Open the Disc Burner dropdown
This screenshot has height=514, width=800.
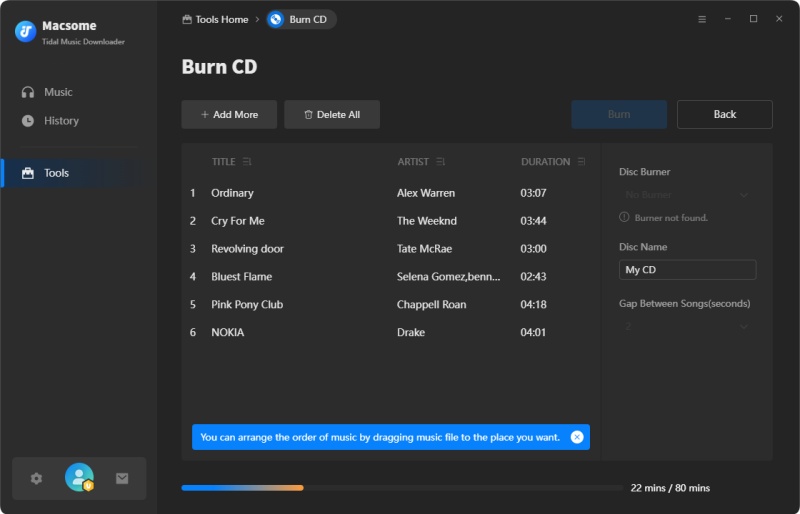[687, 195]
